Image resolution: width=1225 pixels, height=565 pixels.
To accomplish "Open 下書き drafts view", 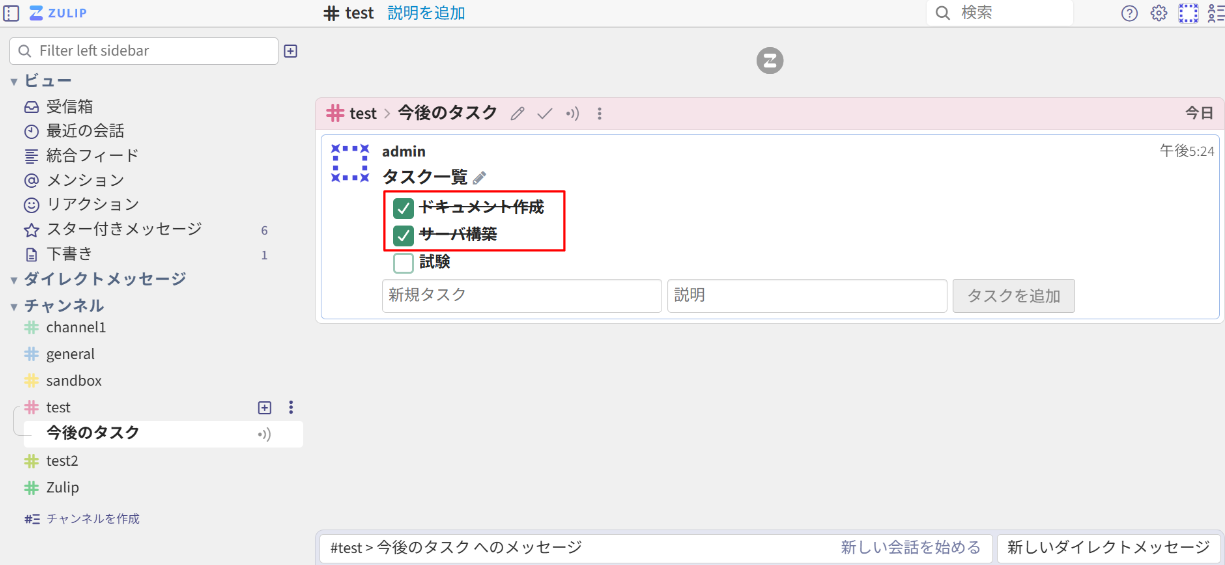I will (69, 254).
